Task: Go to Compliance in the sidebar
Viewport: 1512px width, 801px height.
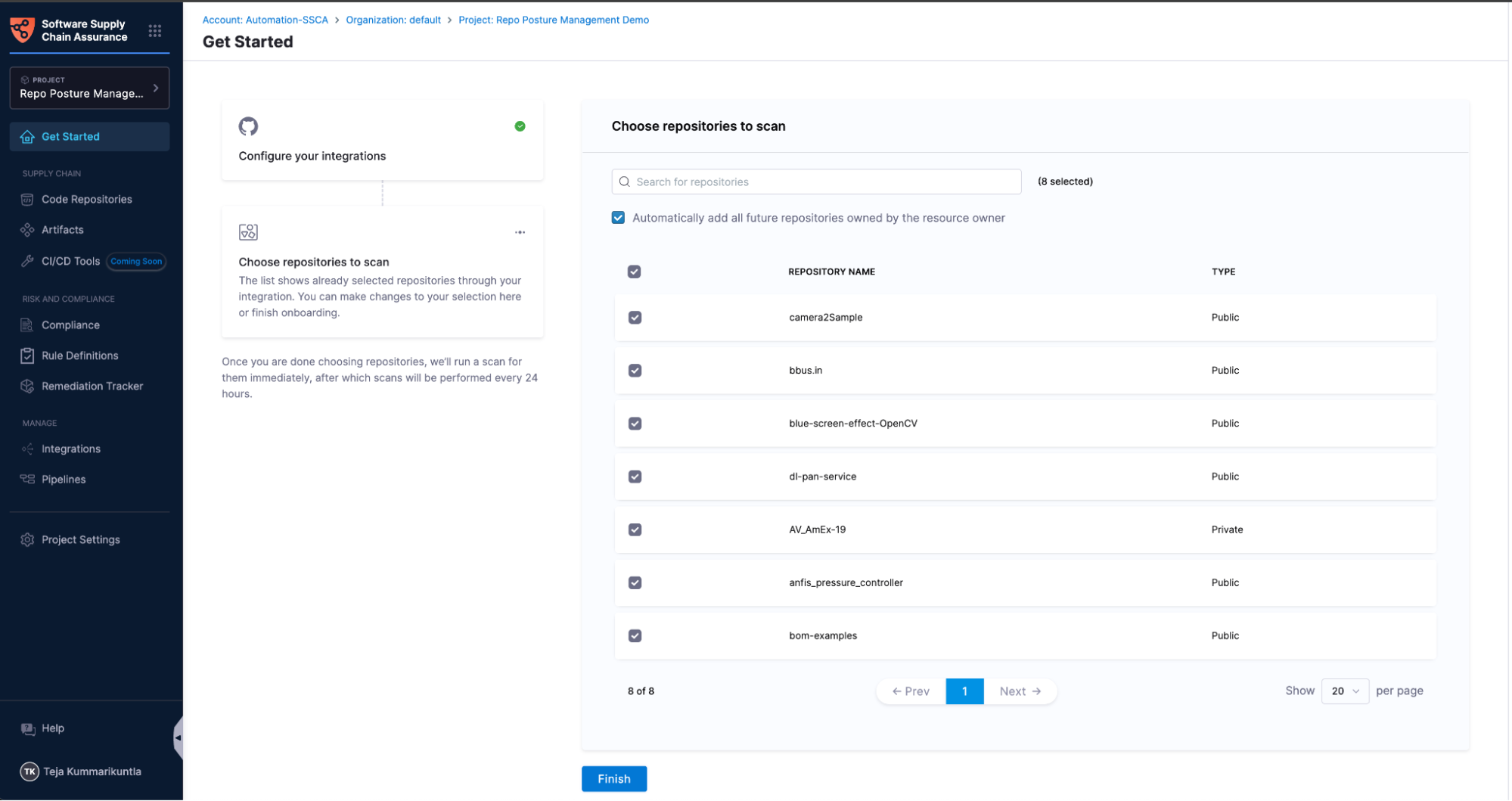Action: click(70, 325)
